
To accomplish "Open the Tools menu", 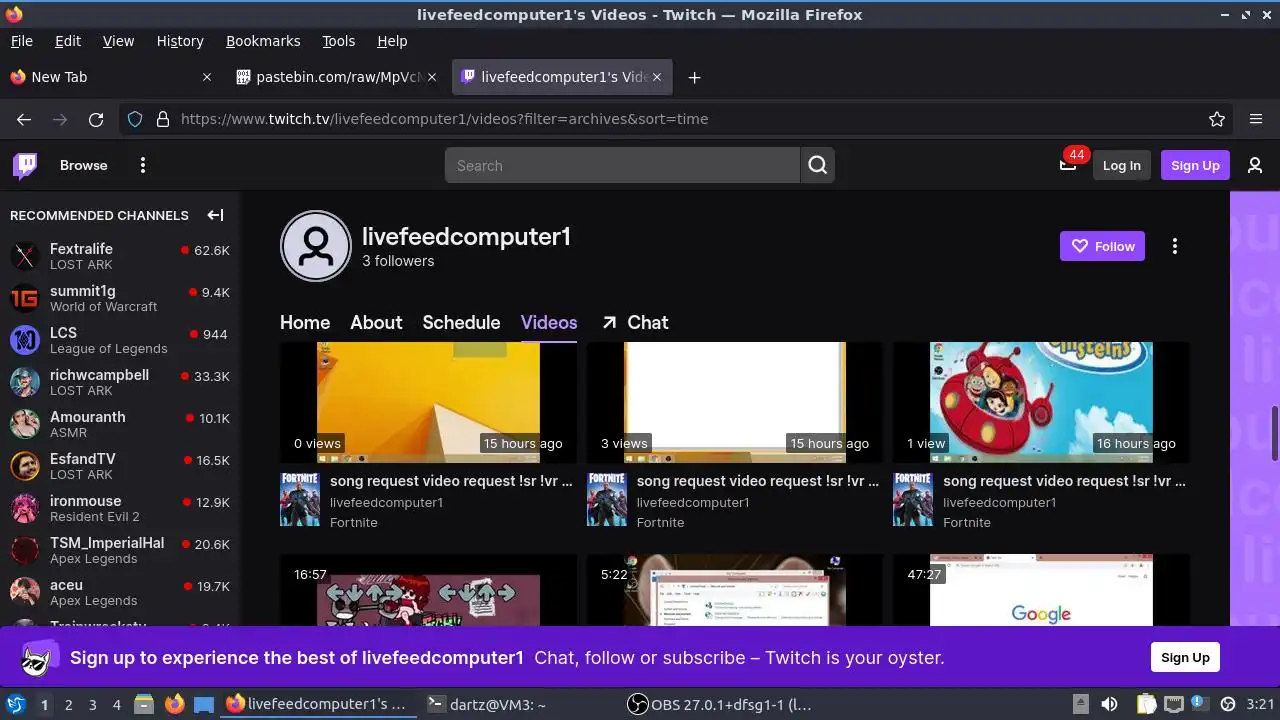I will coord(338,41).
